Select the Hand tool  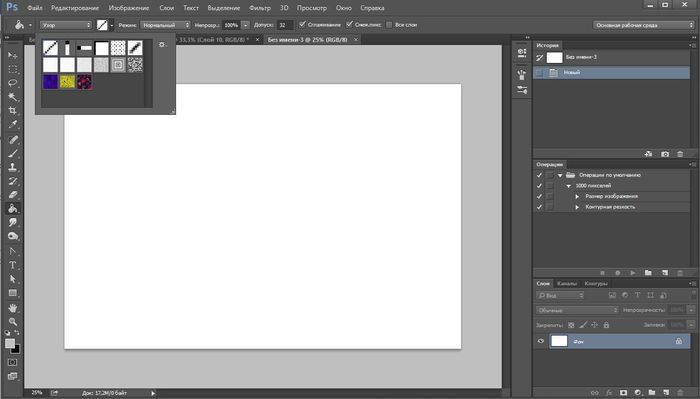[x=12, y=308]
